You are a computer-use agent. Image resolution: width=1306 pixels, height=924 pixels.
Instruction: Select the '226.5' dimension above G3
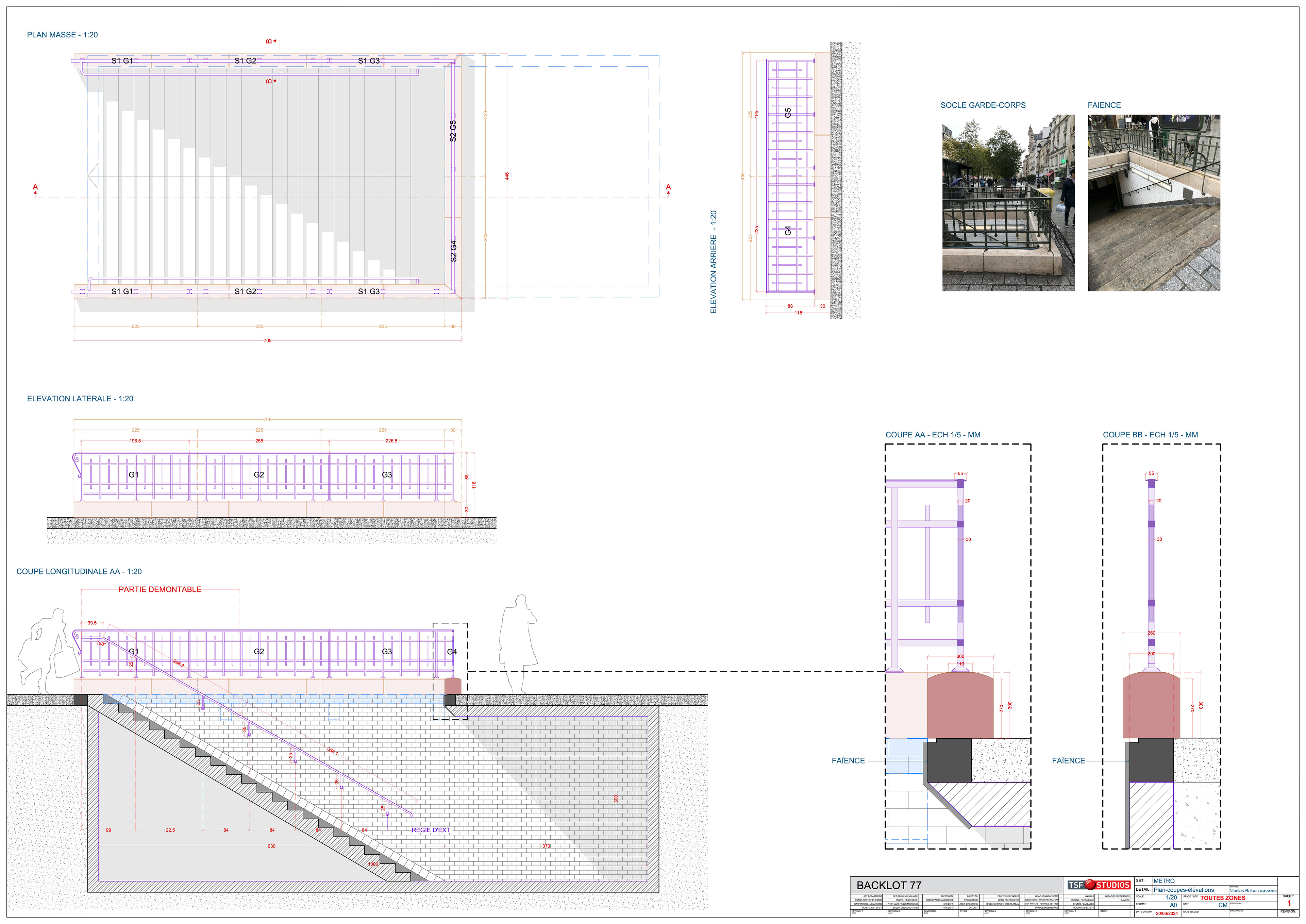pos(391,441)
